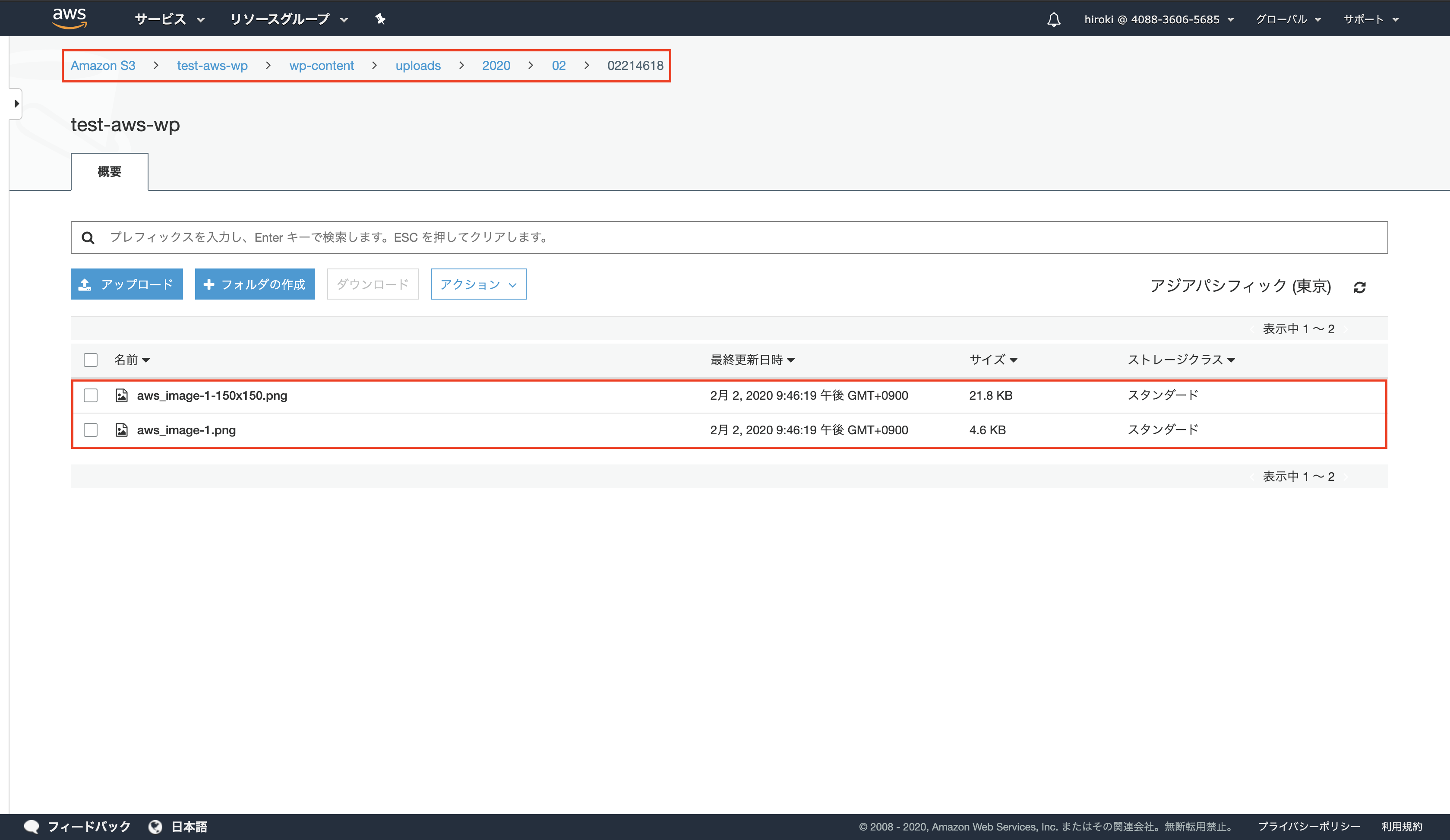The width and height of the screenshot is (1450, 840).
Task: Click the image file icon for aws_image-1.png
Action: click(x=121, y=430)
